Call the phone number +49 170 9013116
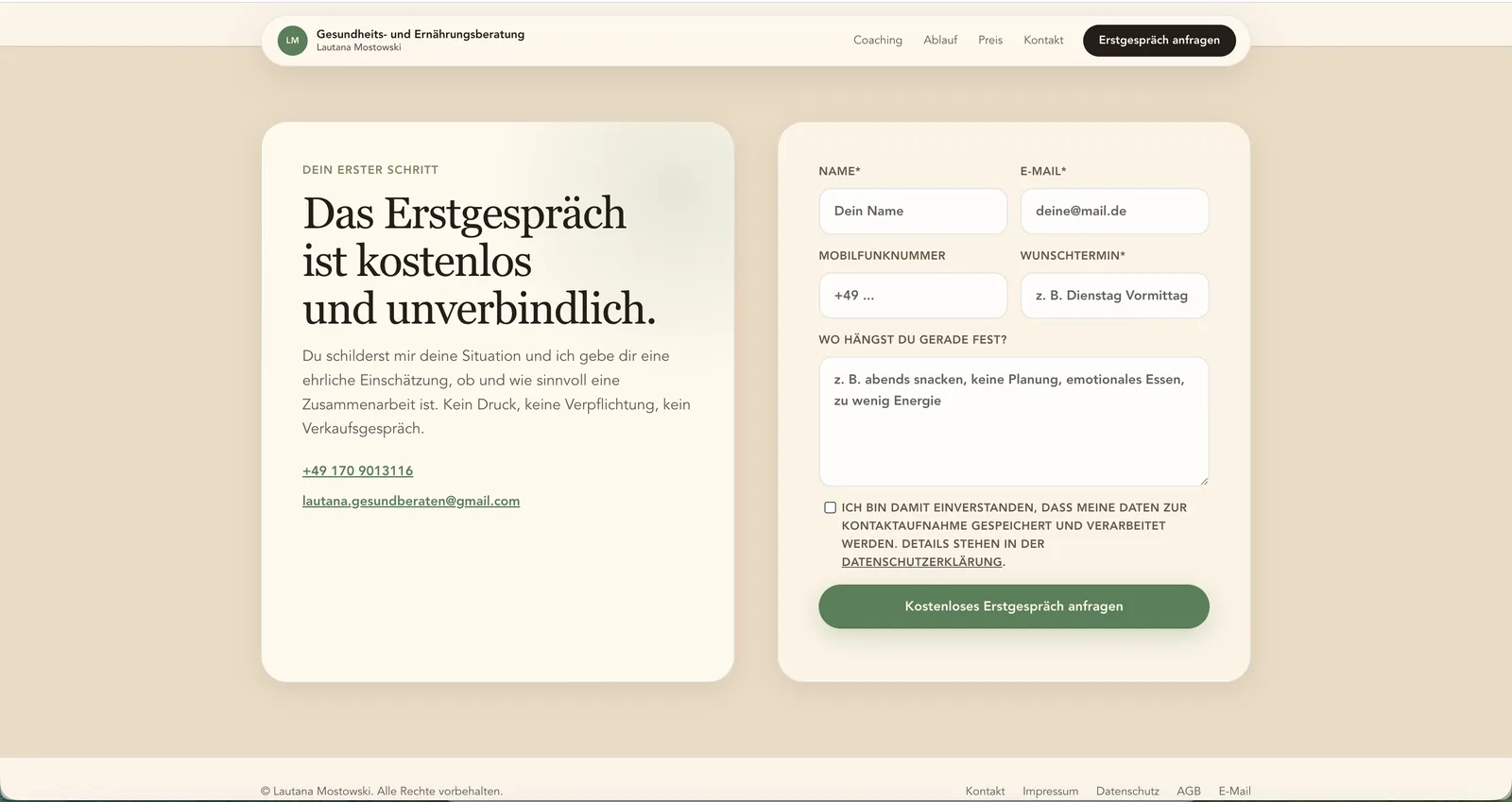Viewport: 1512px width, 802px height. 357,470
